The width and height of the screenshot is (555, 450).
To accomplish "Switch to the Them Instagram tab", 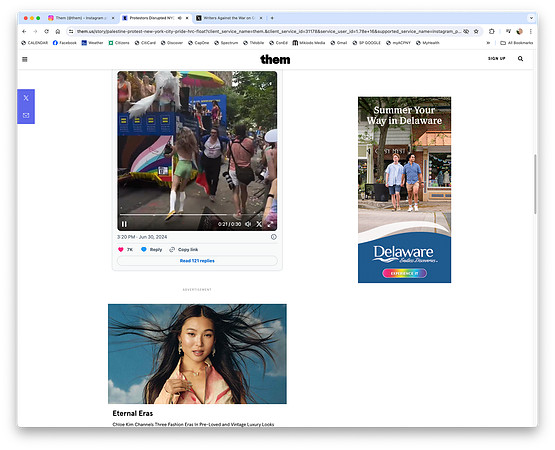I will coord(81,18).
